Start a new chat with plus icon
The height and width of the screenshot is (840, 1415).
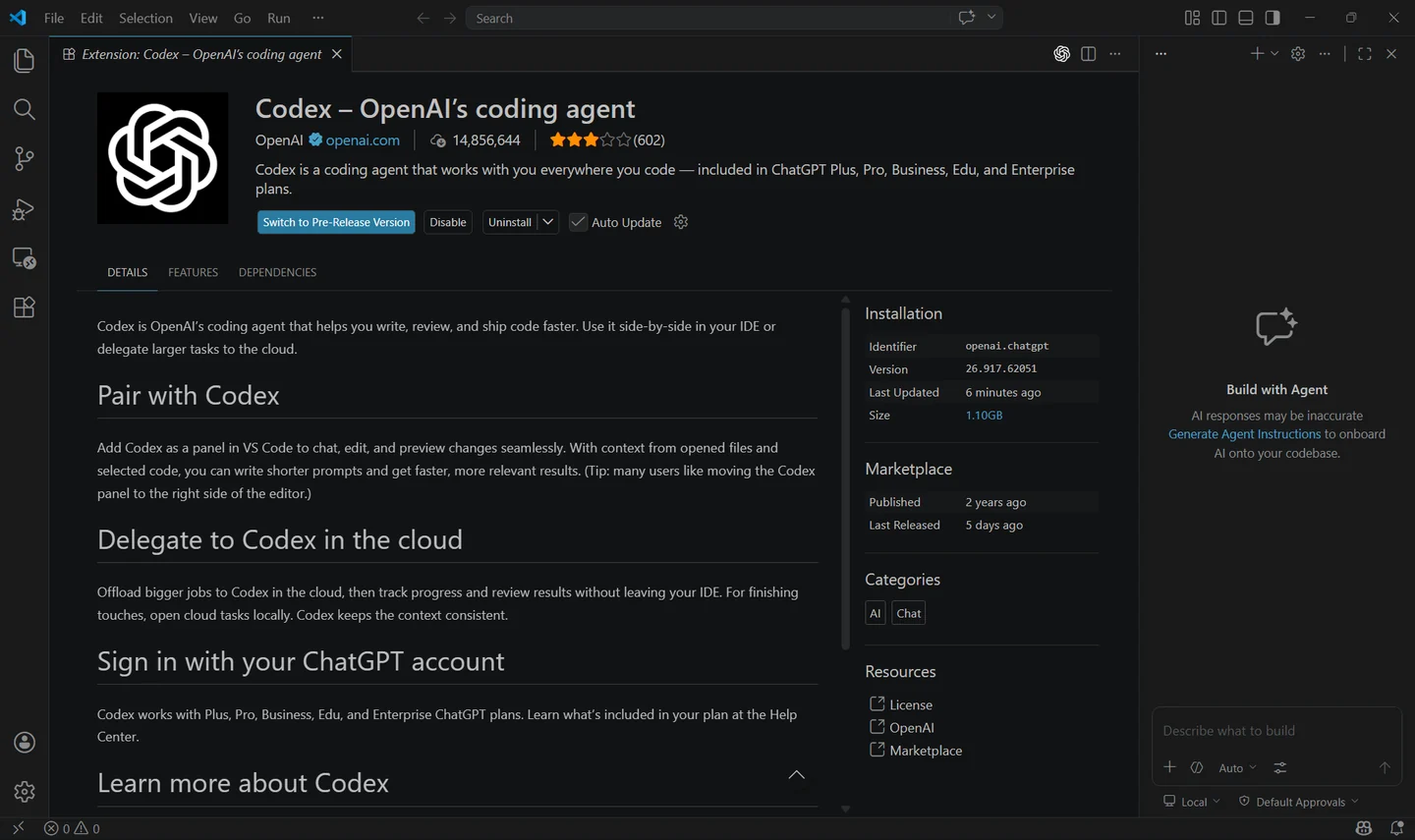click(1257, 53)
